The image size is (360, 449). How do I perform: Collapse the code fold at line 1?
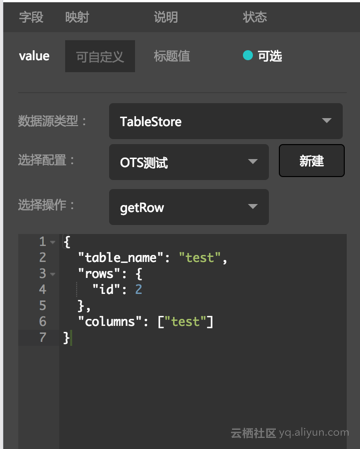pos(53,242)
